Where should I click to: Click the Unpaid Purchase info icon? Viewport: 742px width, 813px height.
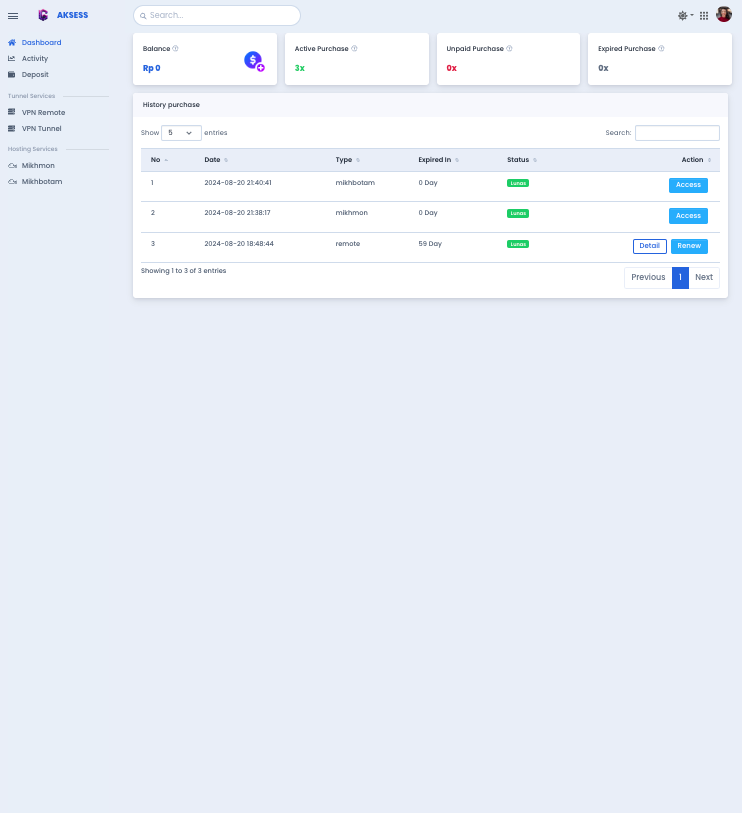[x=509, y=48]
